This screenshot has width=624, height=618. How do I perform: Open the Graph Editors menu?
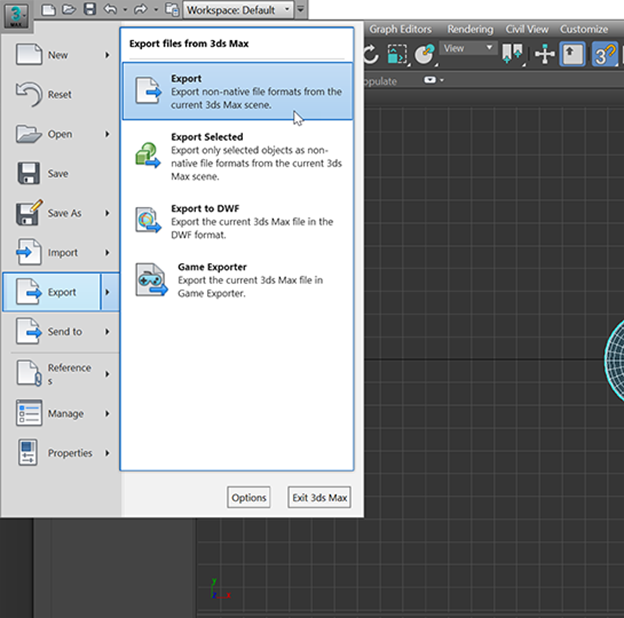tap(400, 29)
